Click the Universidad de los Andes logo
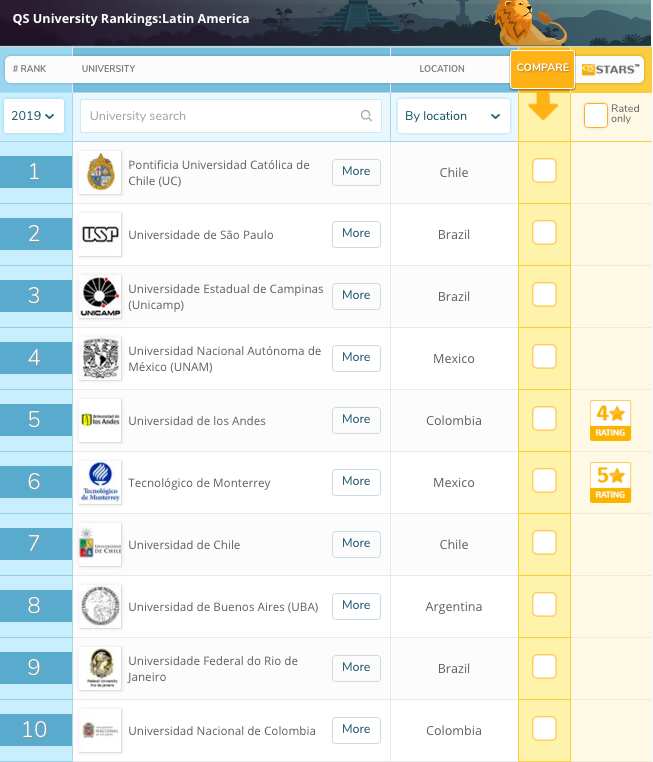The width and height of the screenshot is (653, 762). [x=100, y=420]
